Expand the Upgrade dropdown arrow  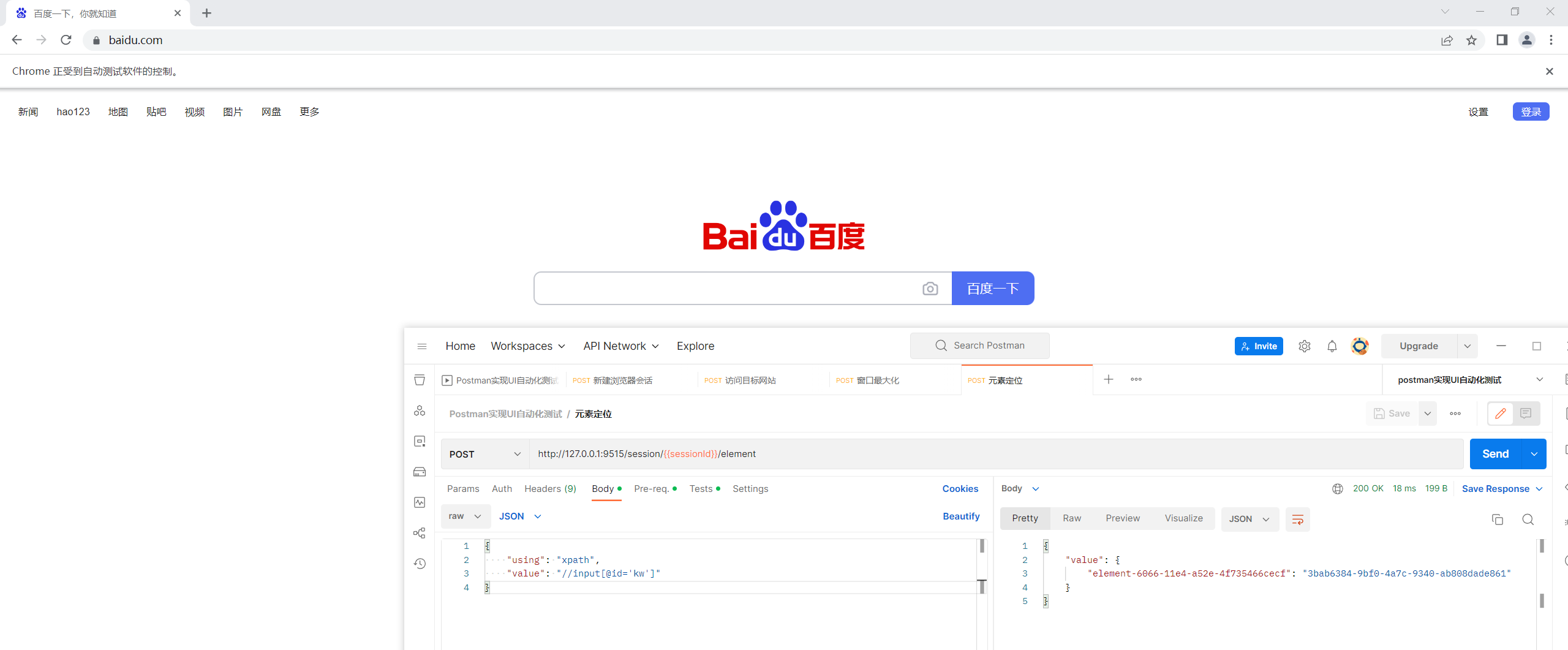[1468, 346]
